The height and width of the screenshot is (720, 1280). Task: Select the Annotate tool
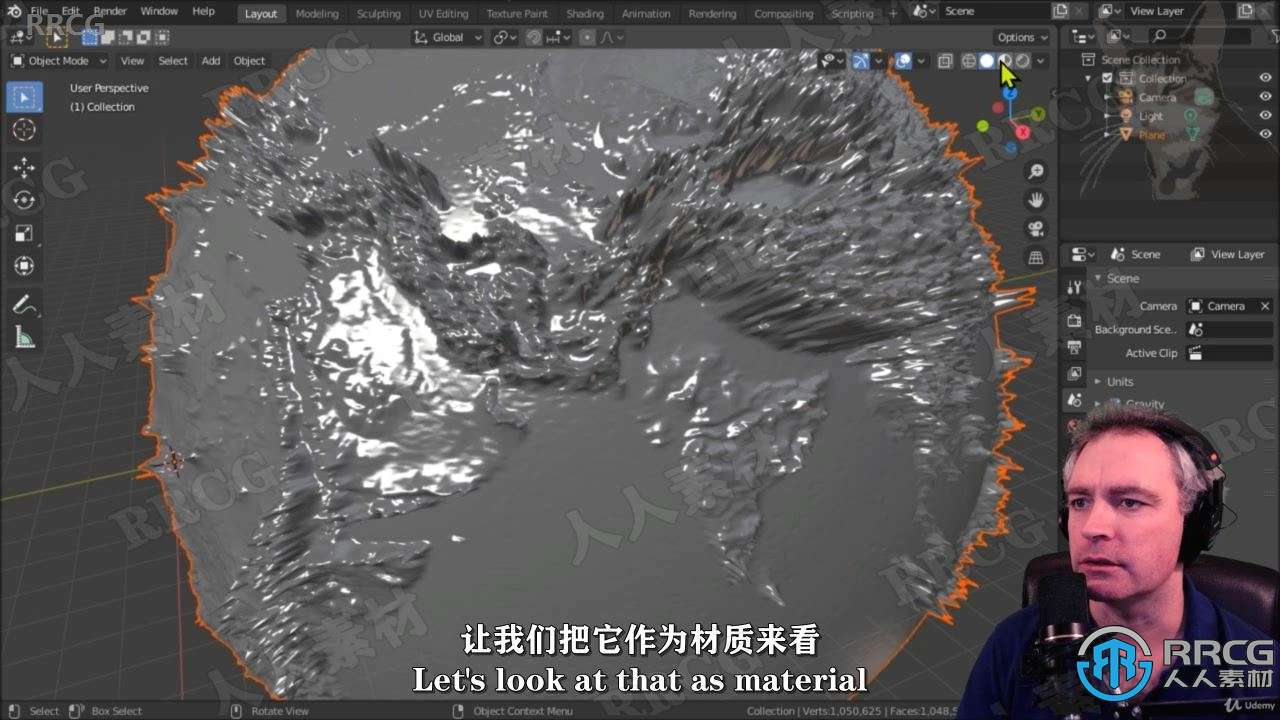[x=24, y=304]
